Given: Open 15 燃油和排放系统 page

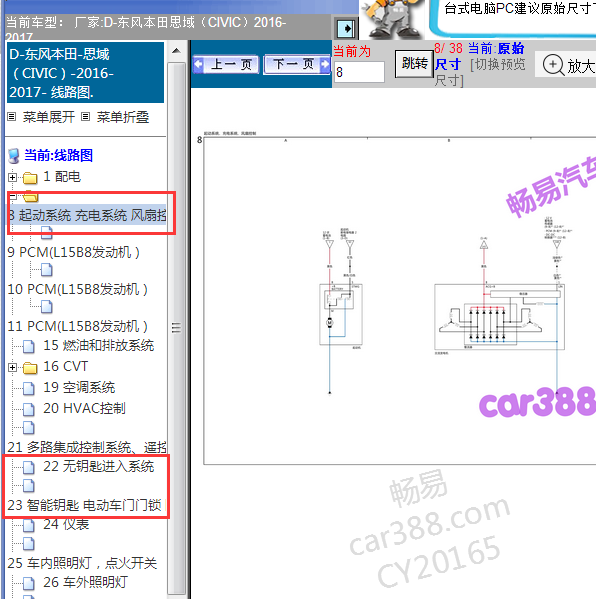Looking at the screenshot, I should click(x=99, y=345).
